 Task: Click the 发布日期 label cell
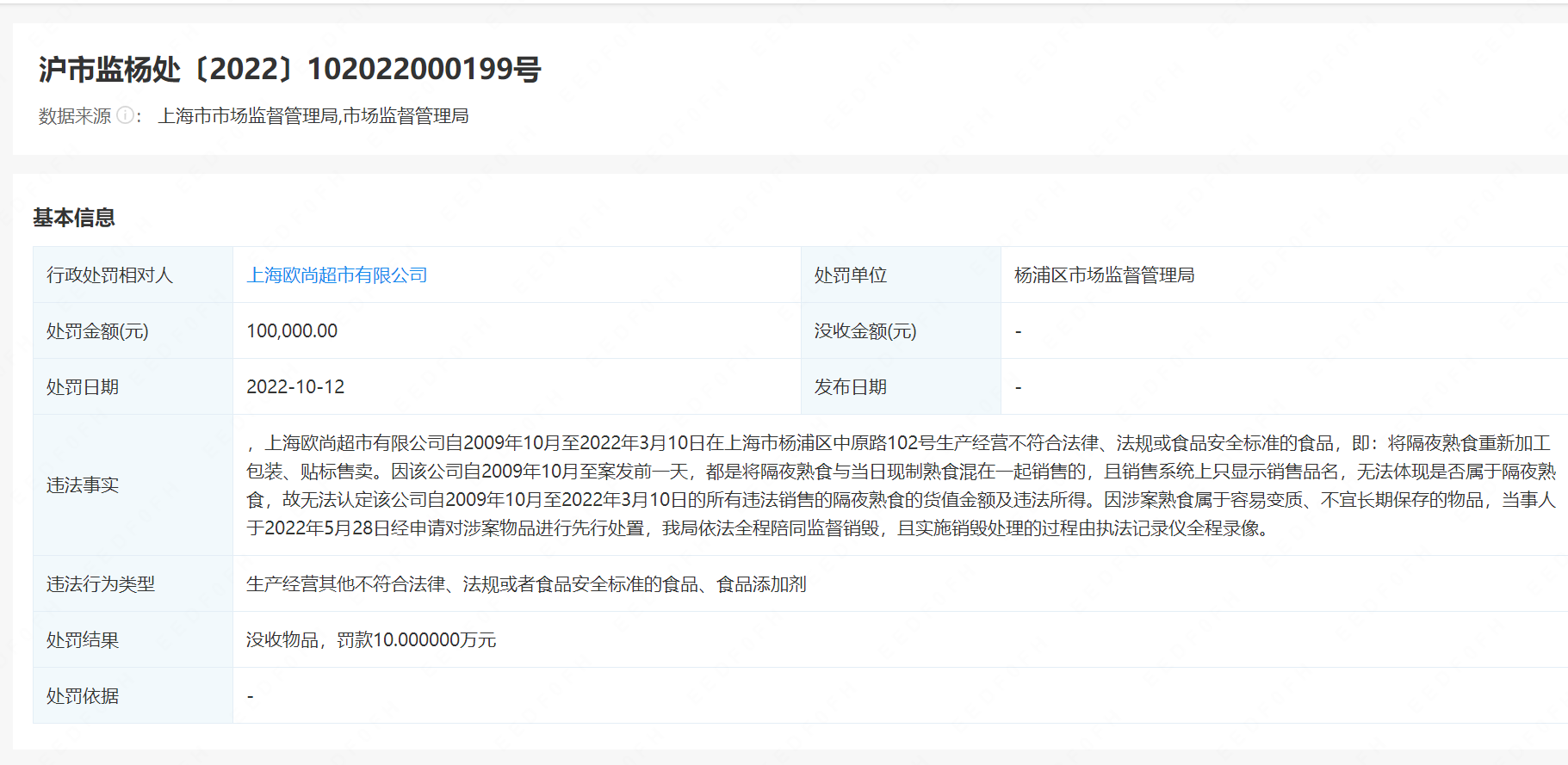[x=850, y=387]
